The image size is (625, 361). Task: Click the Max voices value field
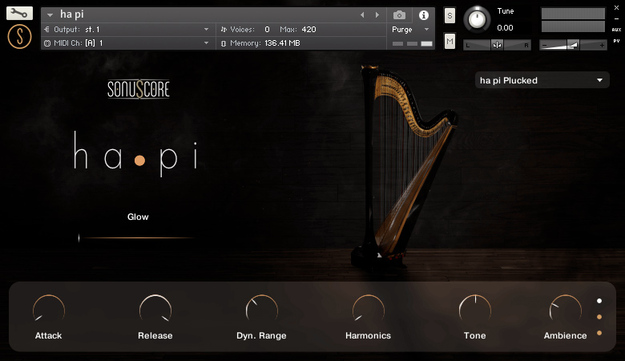(x=309, y=29)
